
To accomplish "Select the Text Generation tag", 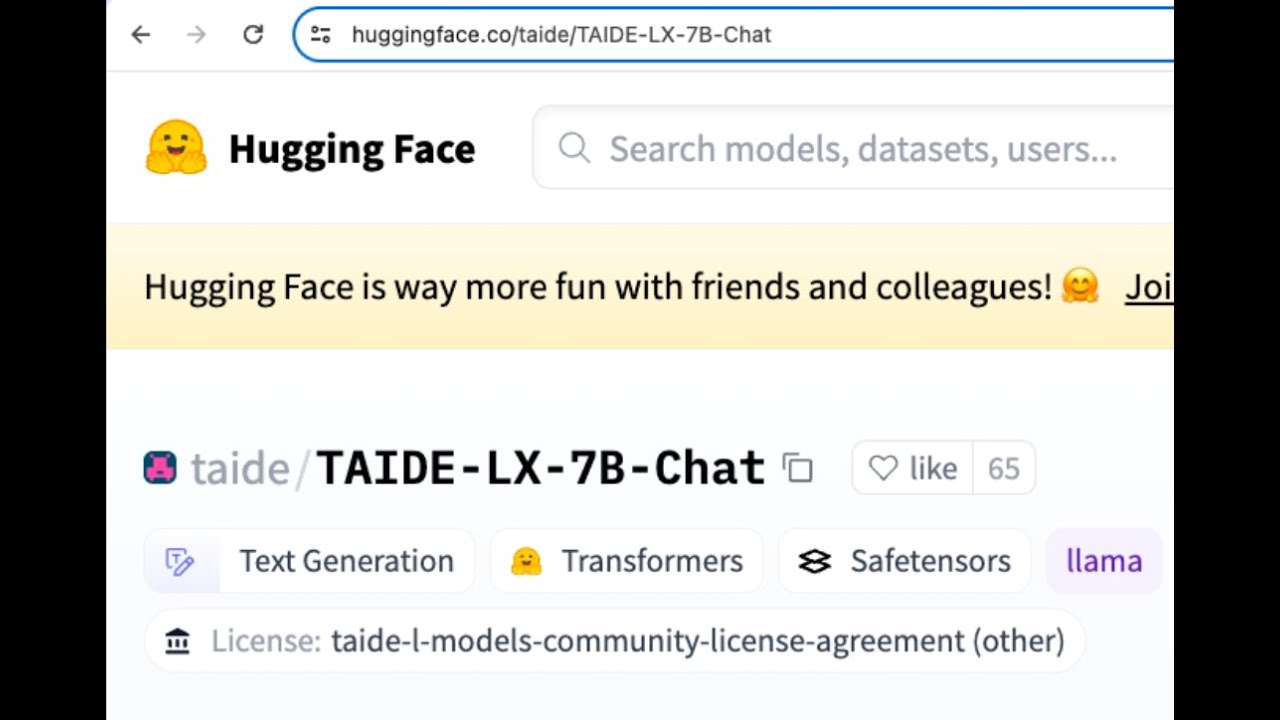I will pyautogui.click(x=309, y=561).
